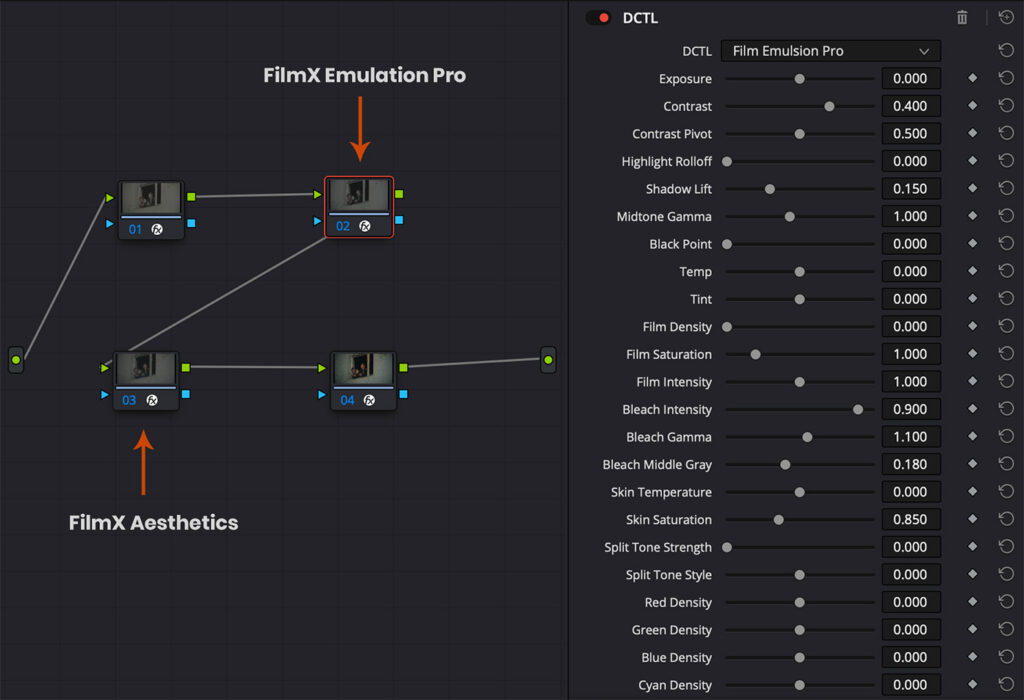Reset the Green Density parameter
Screen dimensions: 1024x700
coord(1006,629)
